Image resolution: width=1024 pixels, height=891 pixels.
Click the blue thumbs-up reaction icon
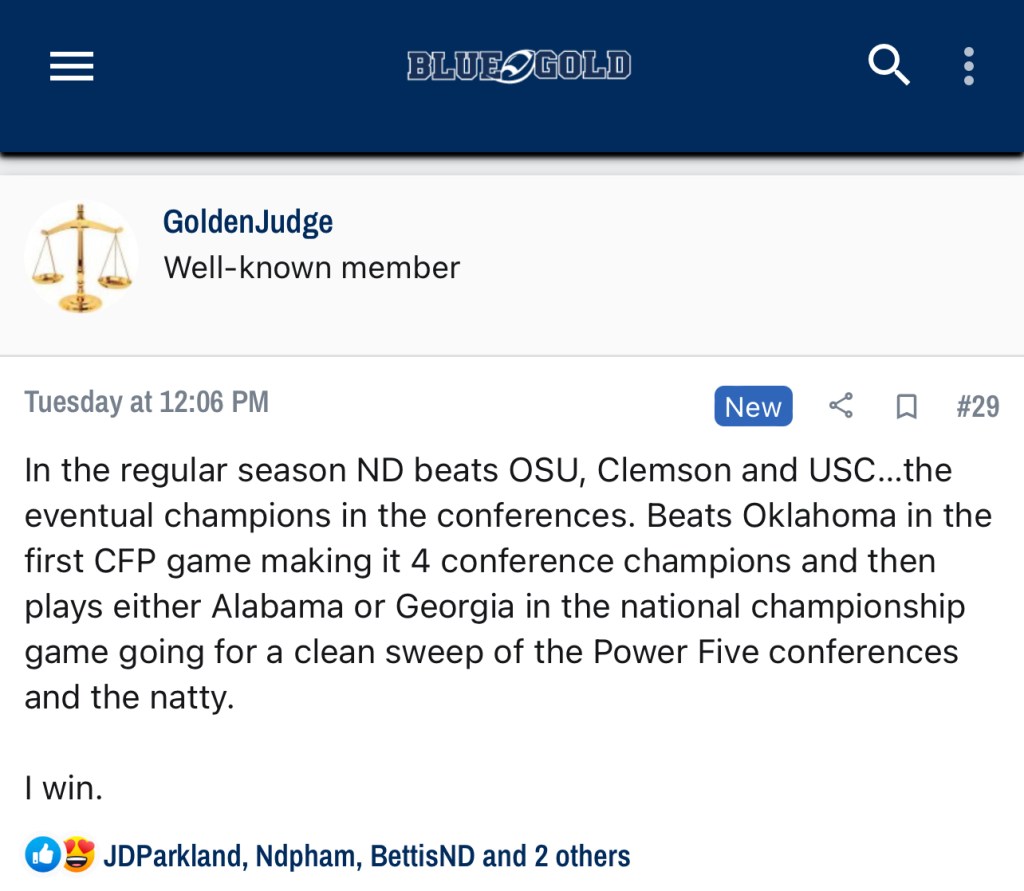43,855
